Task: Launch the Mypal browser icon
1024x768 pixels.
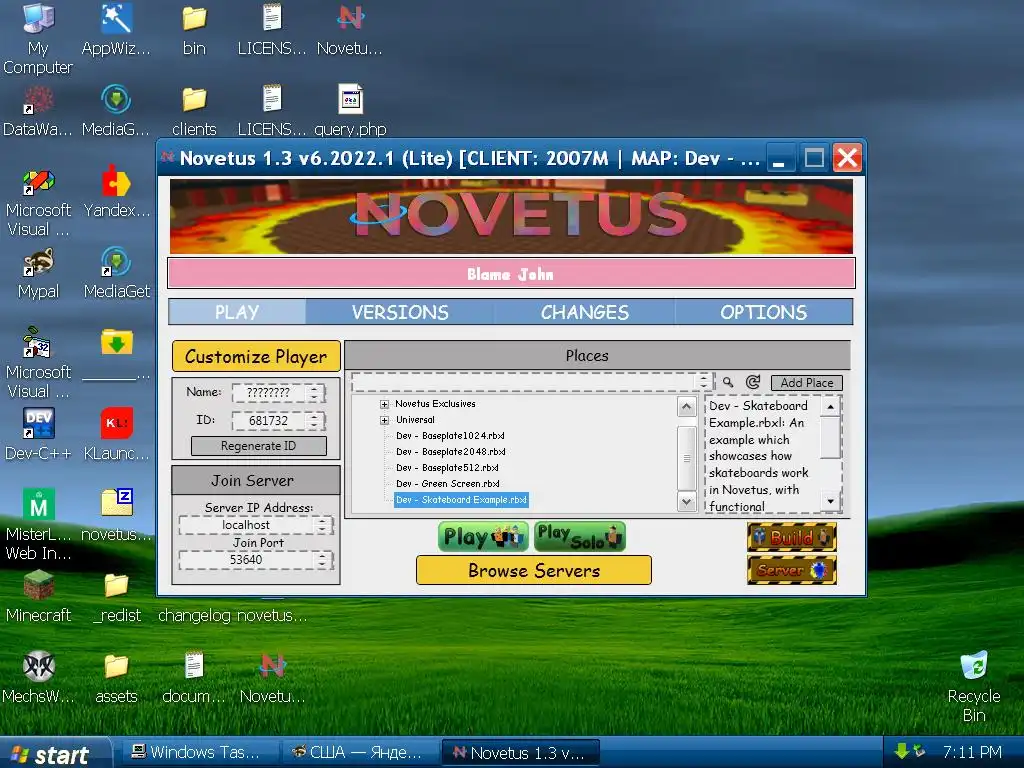Action: click(38, 272)
